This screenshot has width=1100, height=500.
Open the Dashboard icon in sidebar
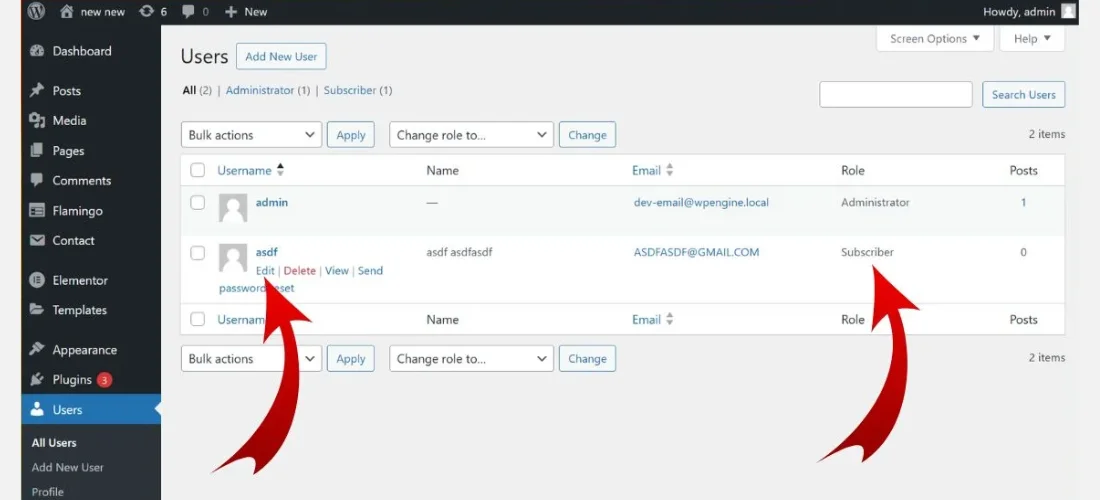37,51
